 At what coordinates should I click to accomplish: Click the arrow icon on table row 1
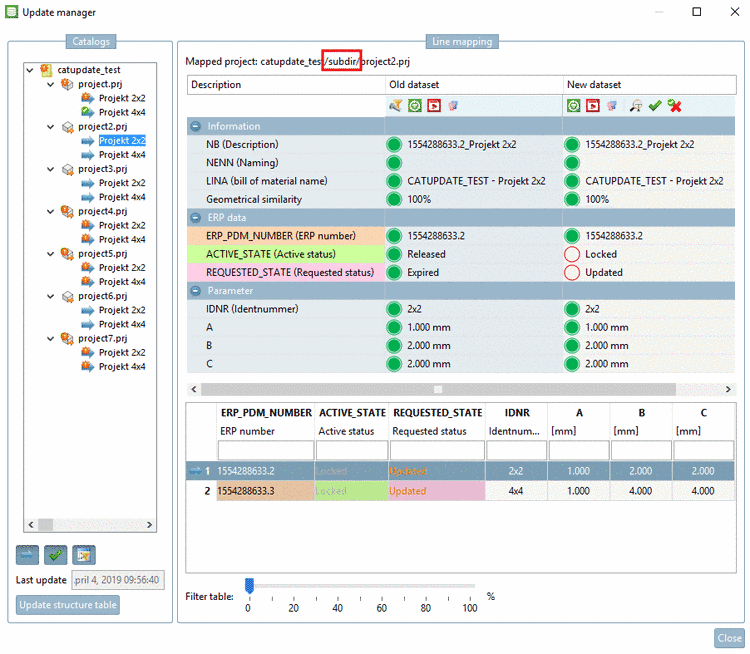pyautogui.click(x=195, y=471)
